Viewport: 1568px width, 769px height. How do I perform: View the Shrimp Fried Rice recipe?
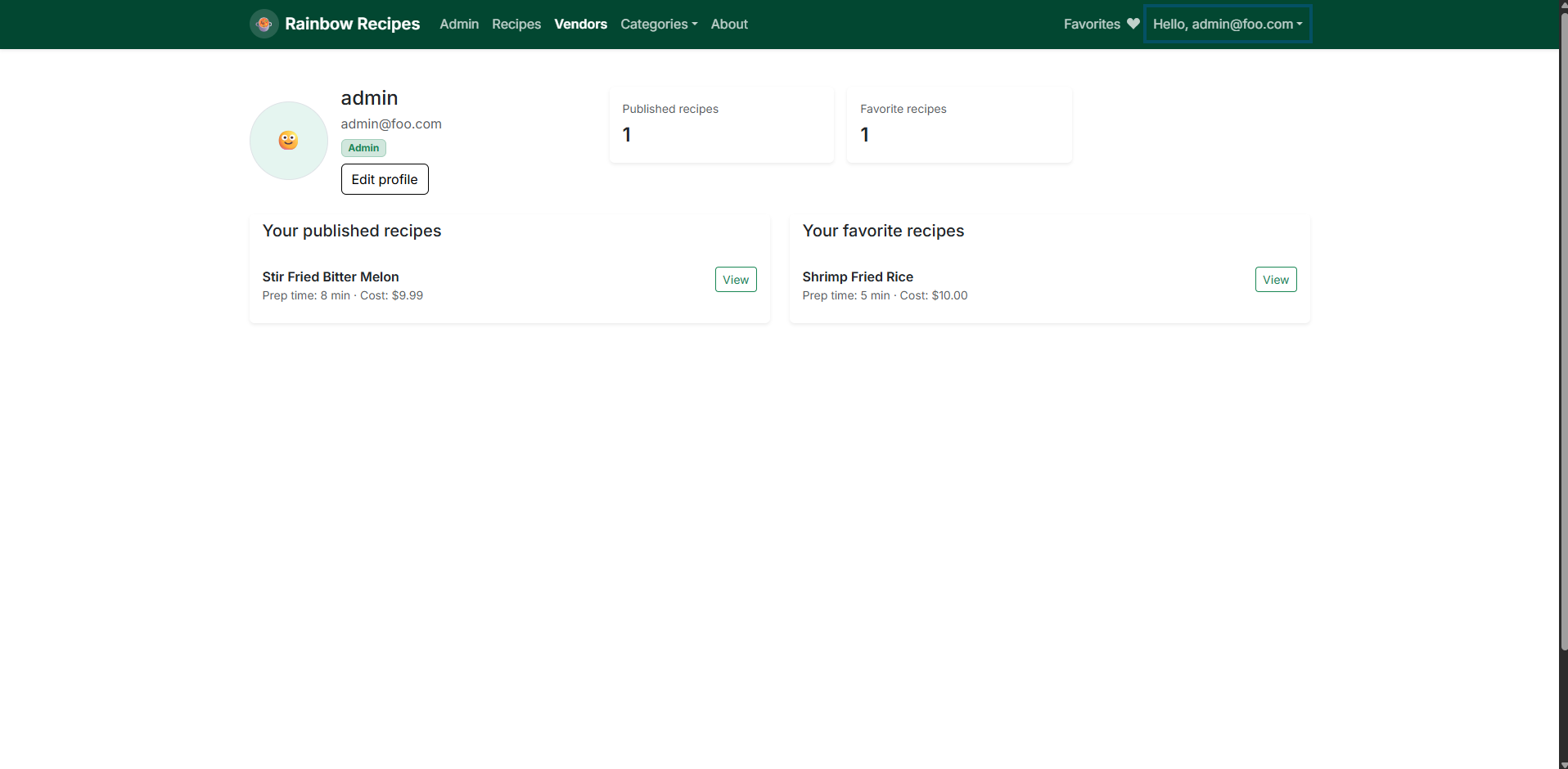click(1275, 280)
